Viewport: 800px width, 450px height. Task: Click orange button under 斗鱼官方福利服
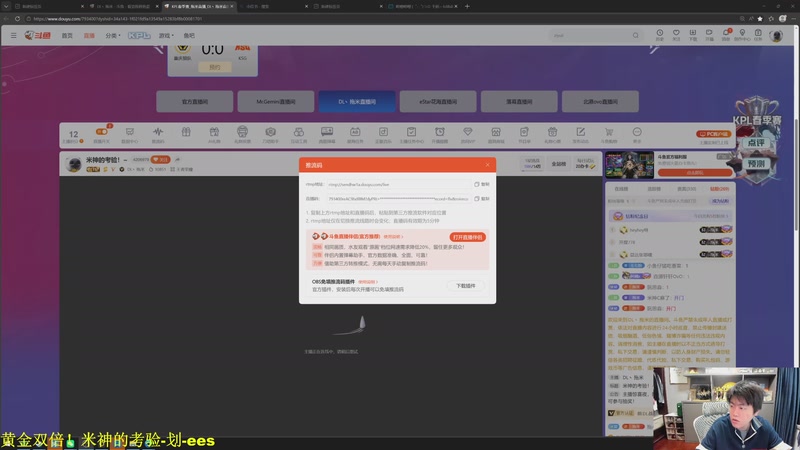point(694,172)
